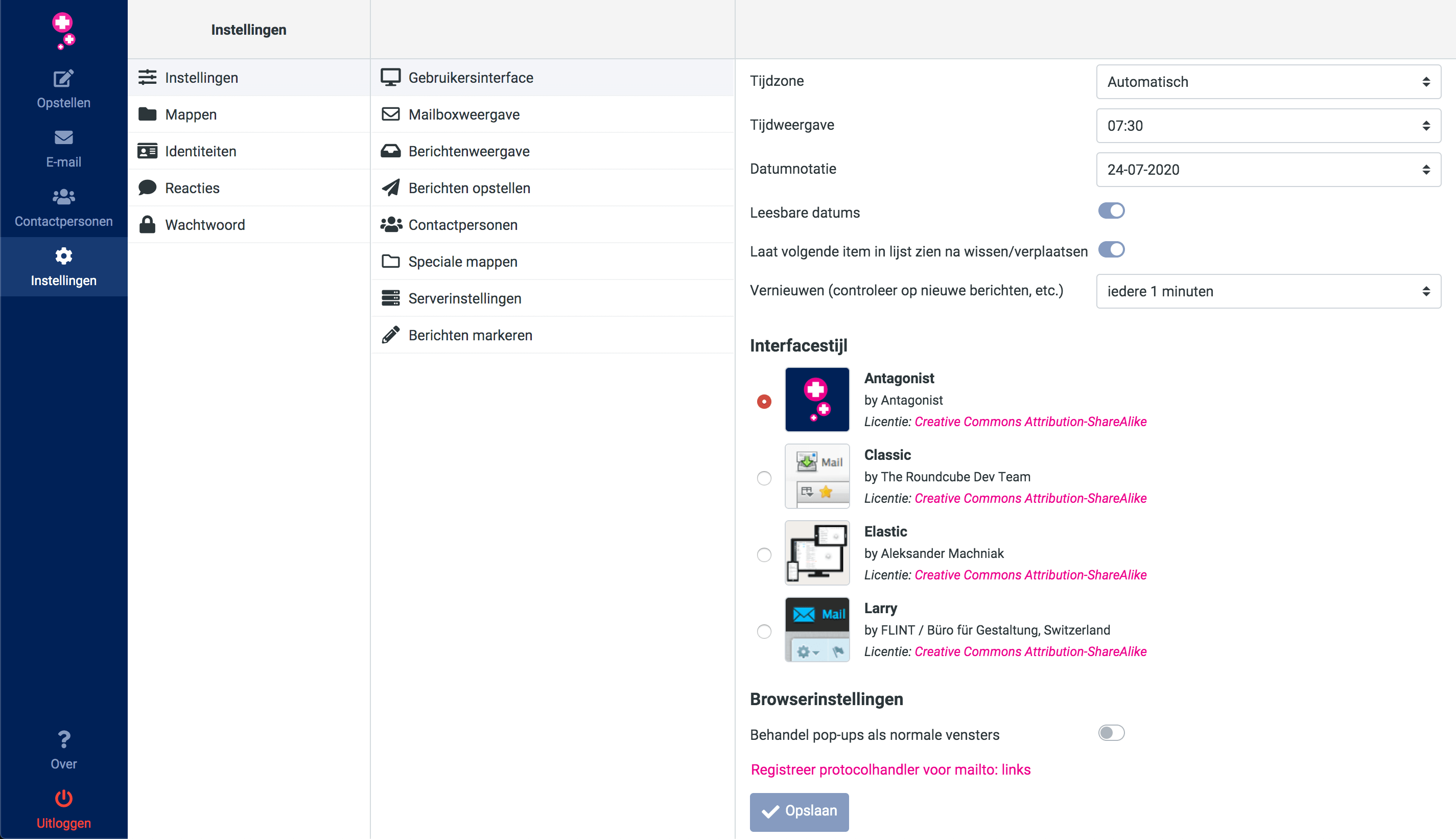
Task: Open the Mappen settings entry
Action: point(191,114)
